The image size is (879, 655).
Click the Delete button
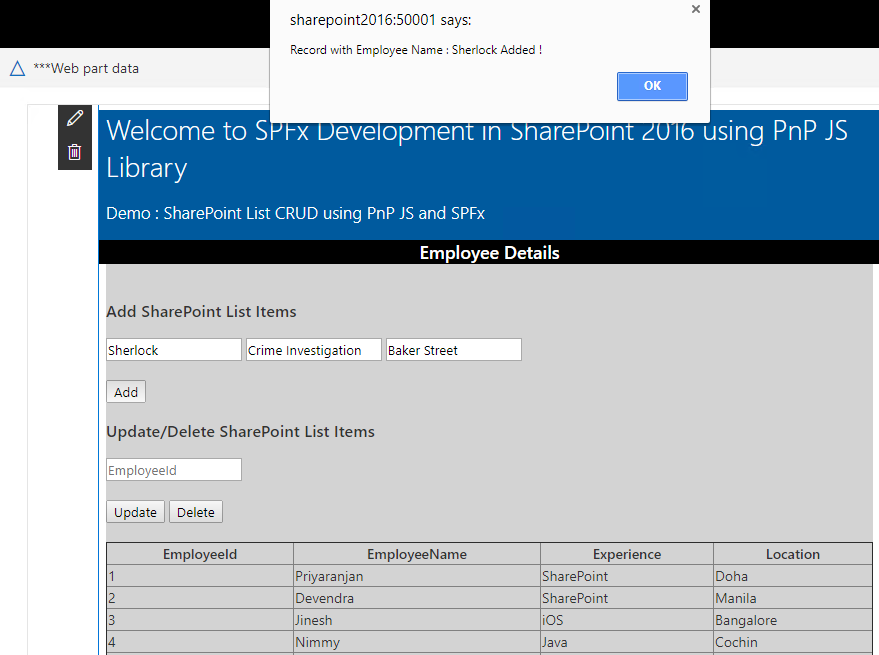(196, 512)
